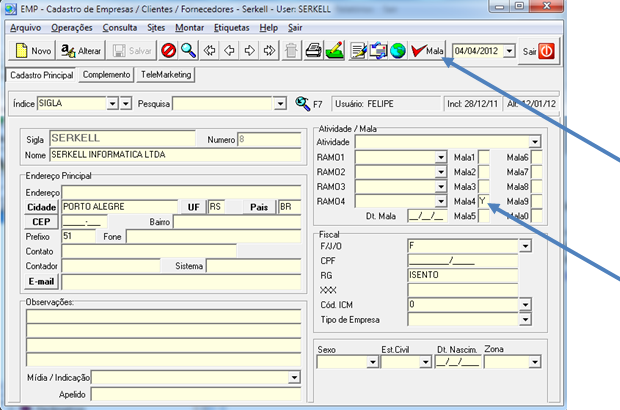The image size is (620, 410).
Task: Click the Mala4 field containing Y
Action: [x=484, y=201]
